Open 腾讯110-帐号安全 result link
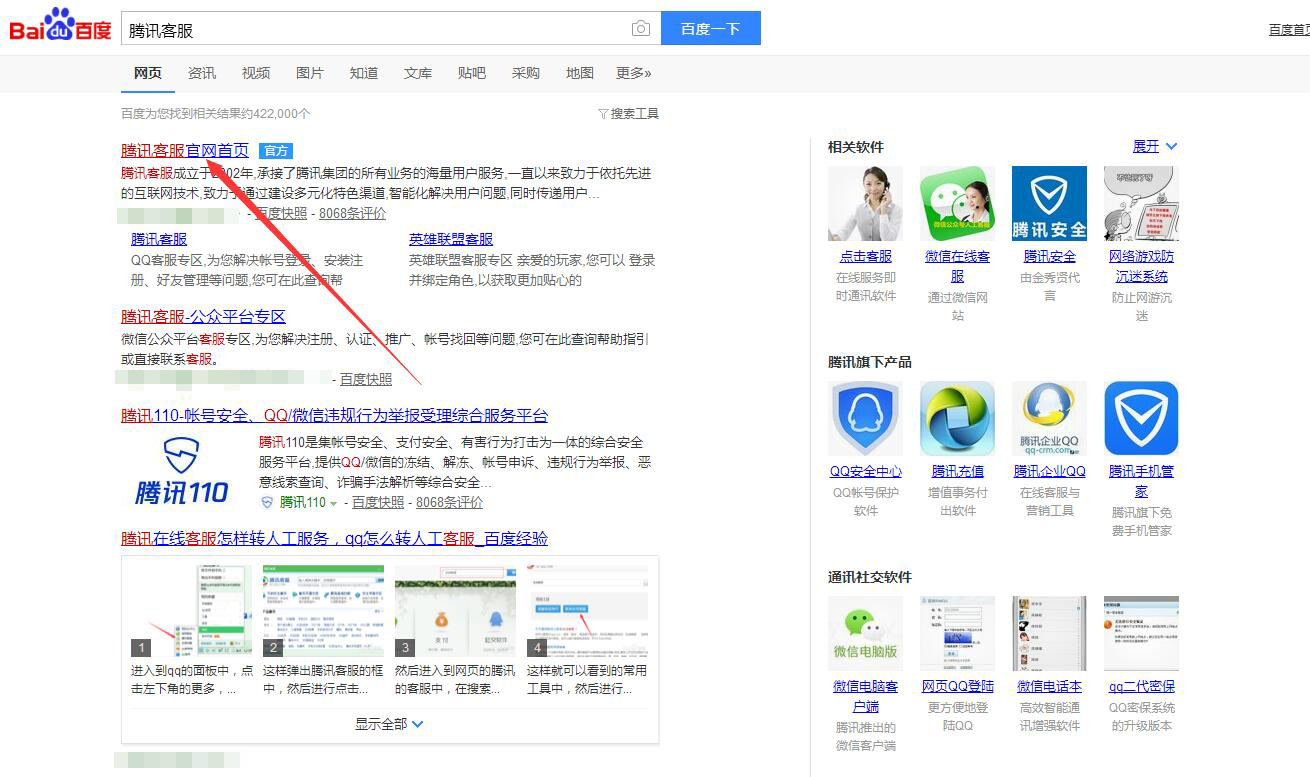The height and width of the screenshot is (777, 1310). 335,415
